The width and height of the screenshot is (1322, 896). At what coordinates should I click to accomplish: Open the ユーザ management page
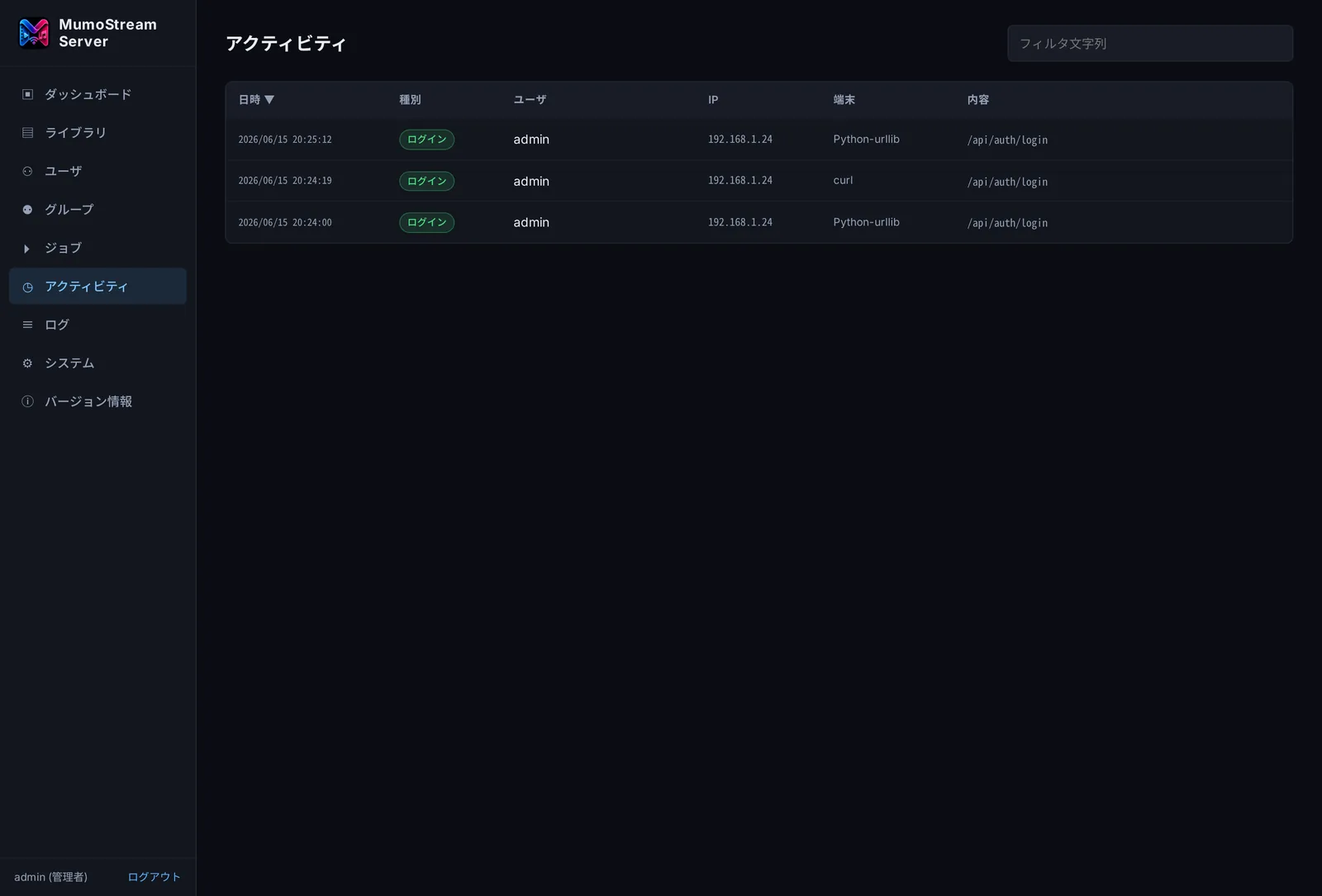pyautogui.click(x=97, y=171)
